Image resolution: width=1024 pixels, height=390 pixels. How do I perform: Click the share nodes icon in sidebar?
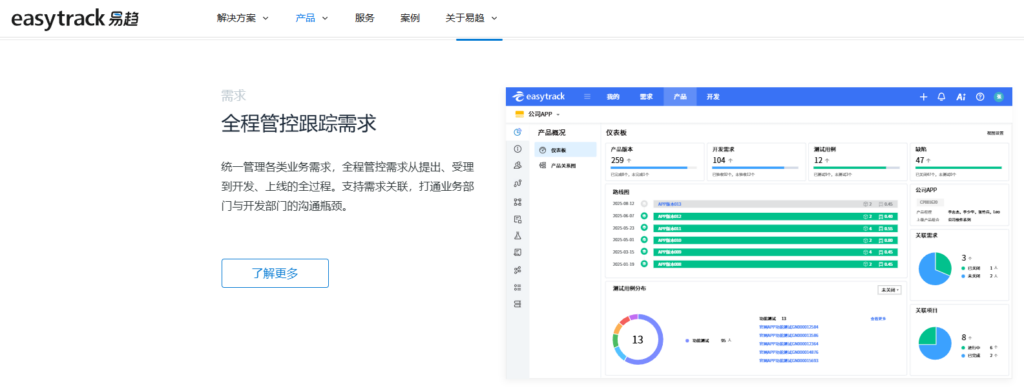(518, 270)
